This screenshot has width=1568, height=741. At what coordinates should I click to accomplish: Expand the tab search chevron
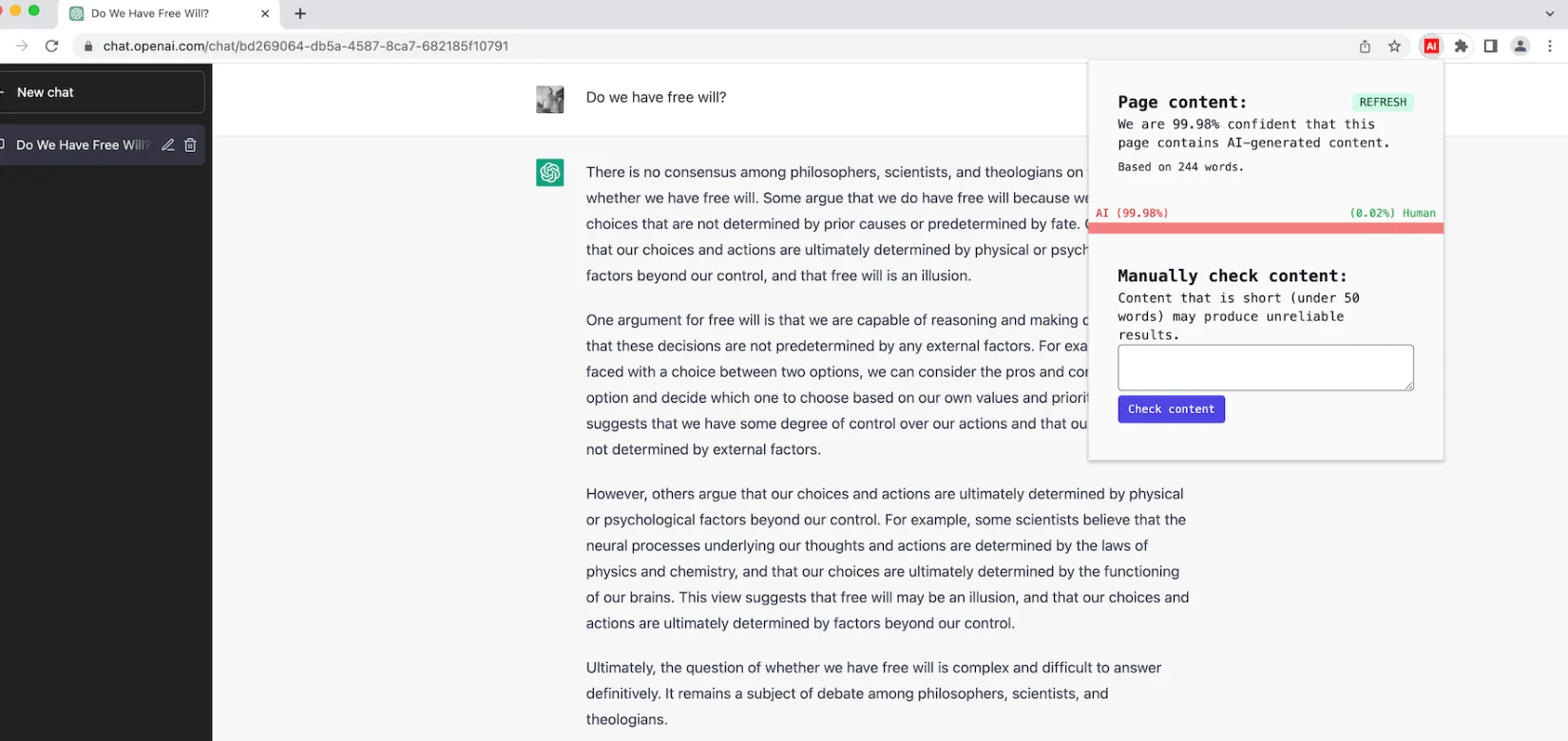click(x=1550, y=13)
